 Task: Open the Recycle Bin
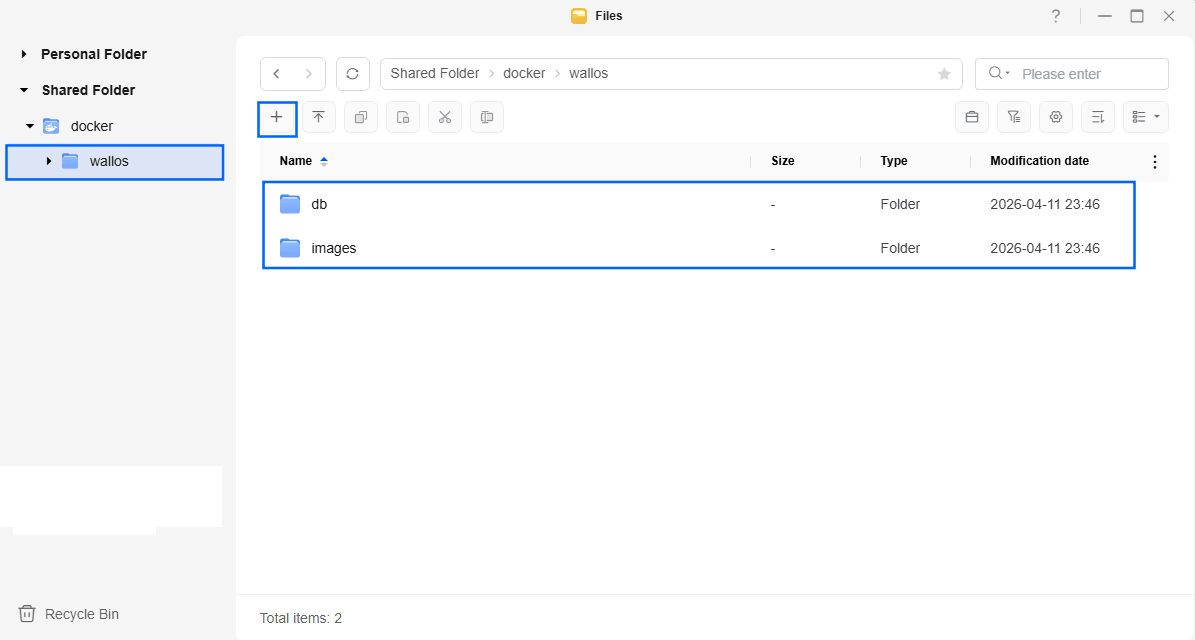(x=81, y=614)
